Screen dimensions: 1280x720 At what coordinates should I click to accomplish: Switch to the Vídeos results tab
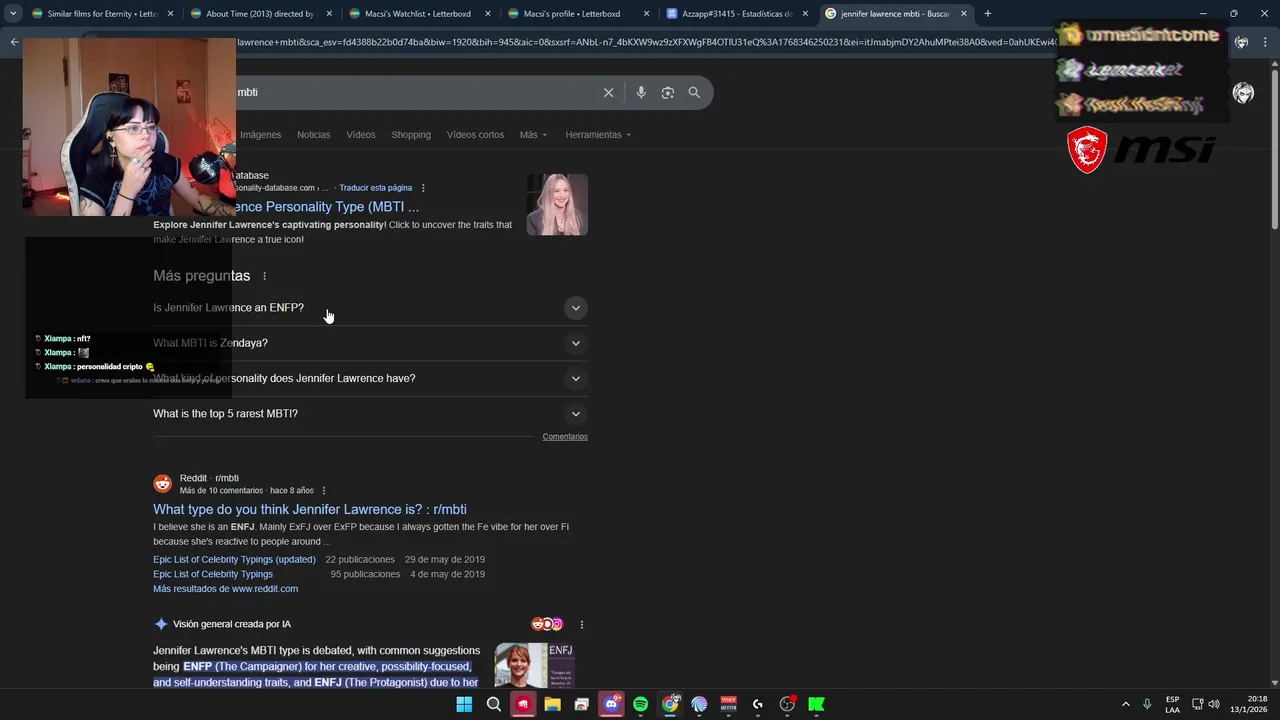(361, 135)
